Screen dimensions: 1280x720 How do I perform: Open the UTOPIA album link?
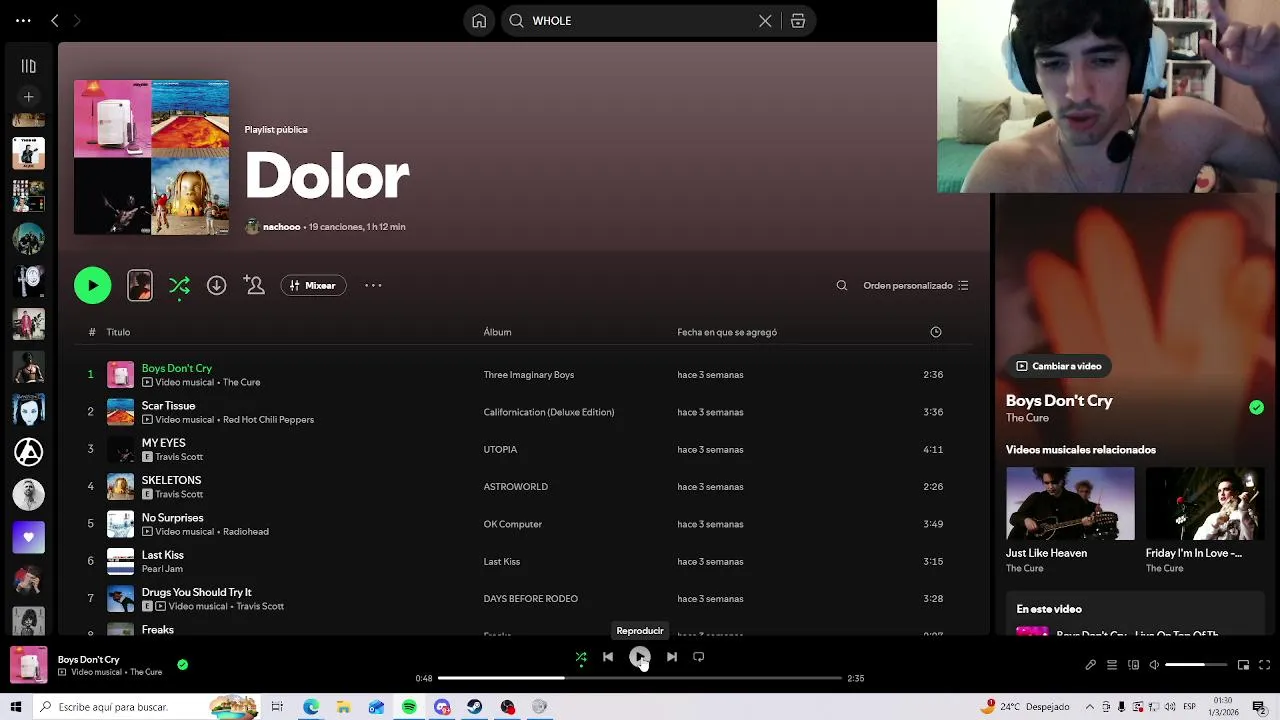tap(500, 450)
